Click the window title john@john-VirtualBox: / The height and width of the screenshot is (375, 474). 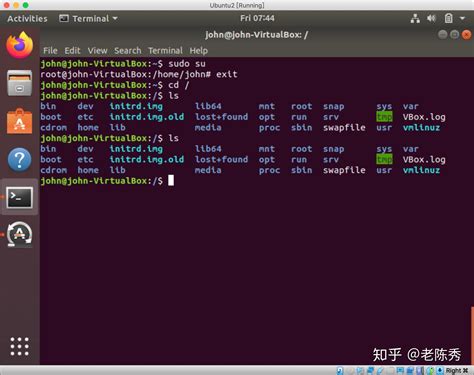coord(257,35)
